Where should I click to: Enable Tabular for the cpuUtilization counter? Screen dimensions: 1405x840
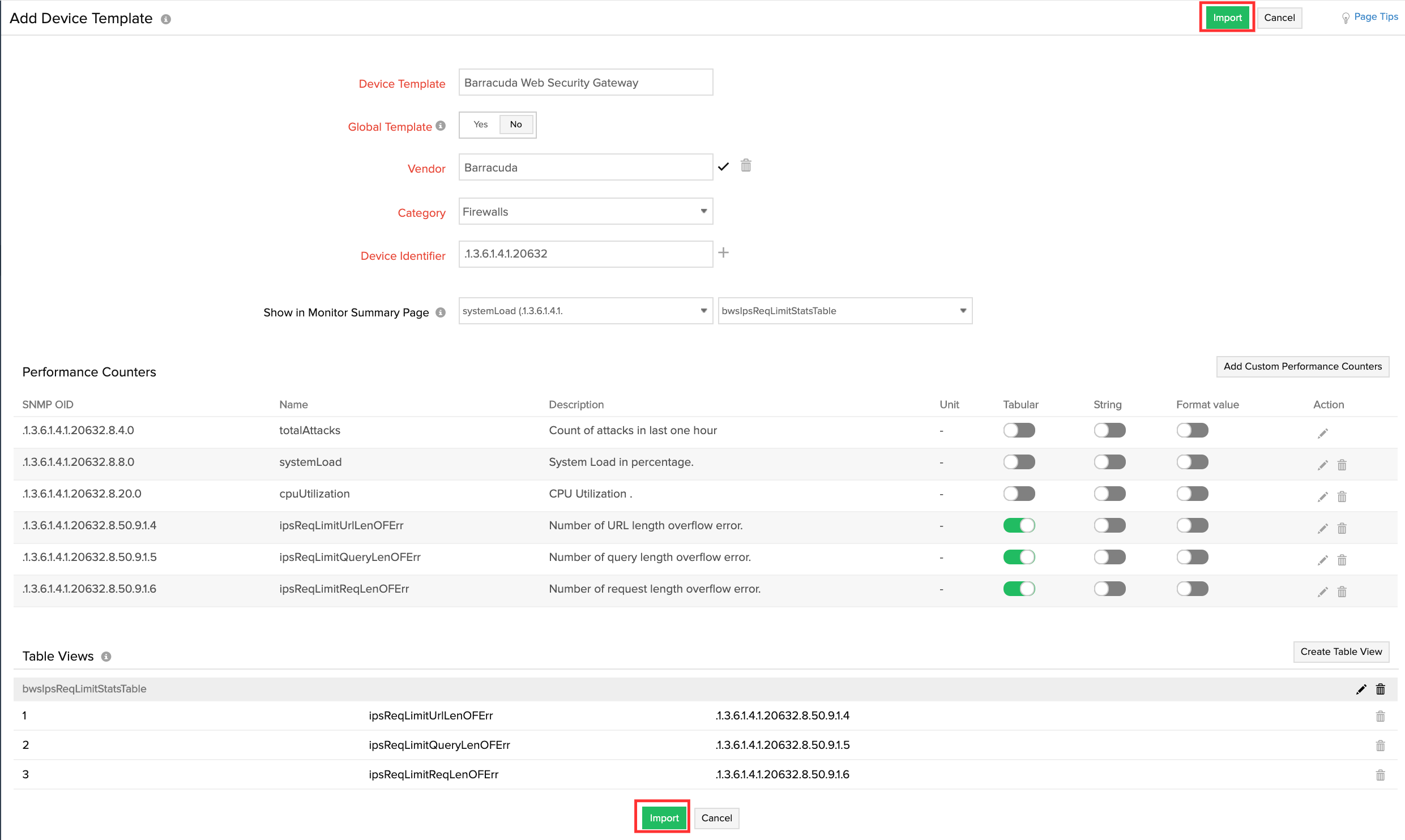1019,493
